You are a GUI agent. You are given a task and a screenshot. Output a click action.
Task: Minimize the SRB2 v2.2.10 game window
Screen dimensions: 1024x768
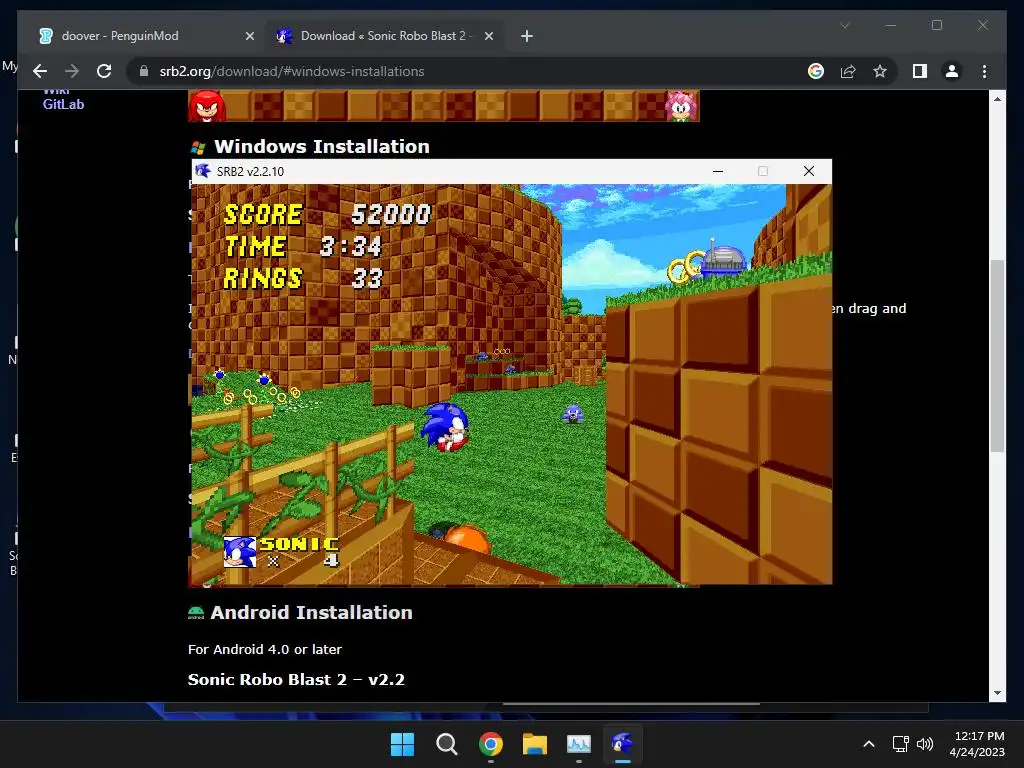(718, 171)
